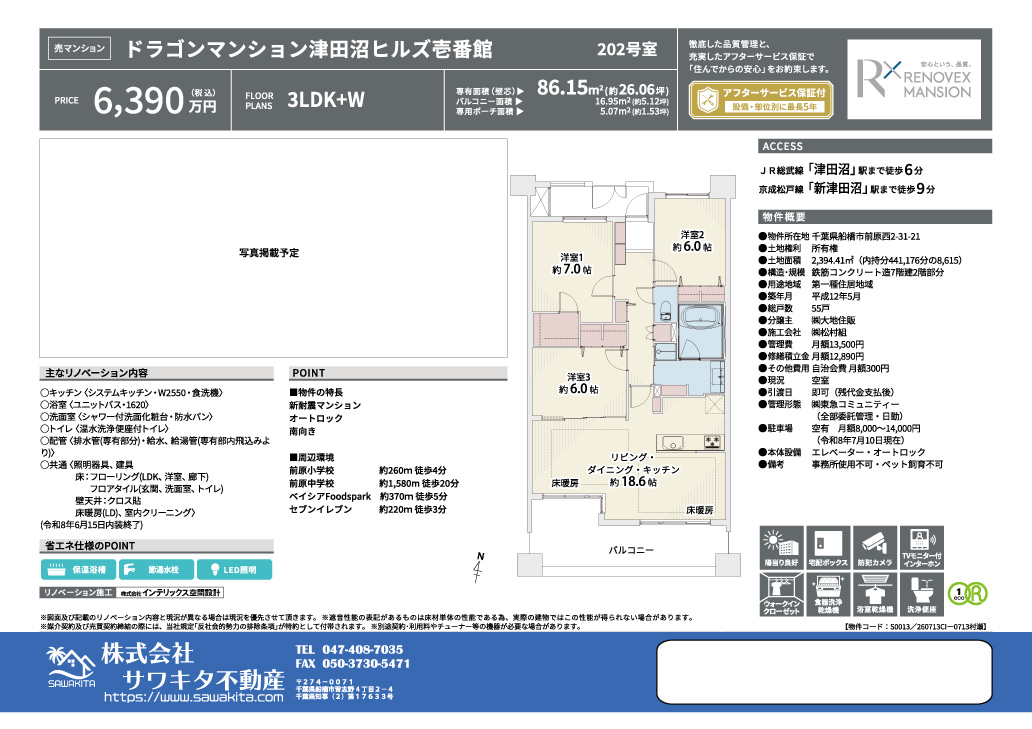Click the LED照明 bulb badge

pyautogui.click(x=235, y=570)
